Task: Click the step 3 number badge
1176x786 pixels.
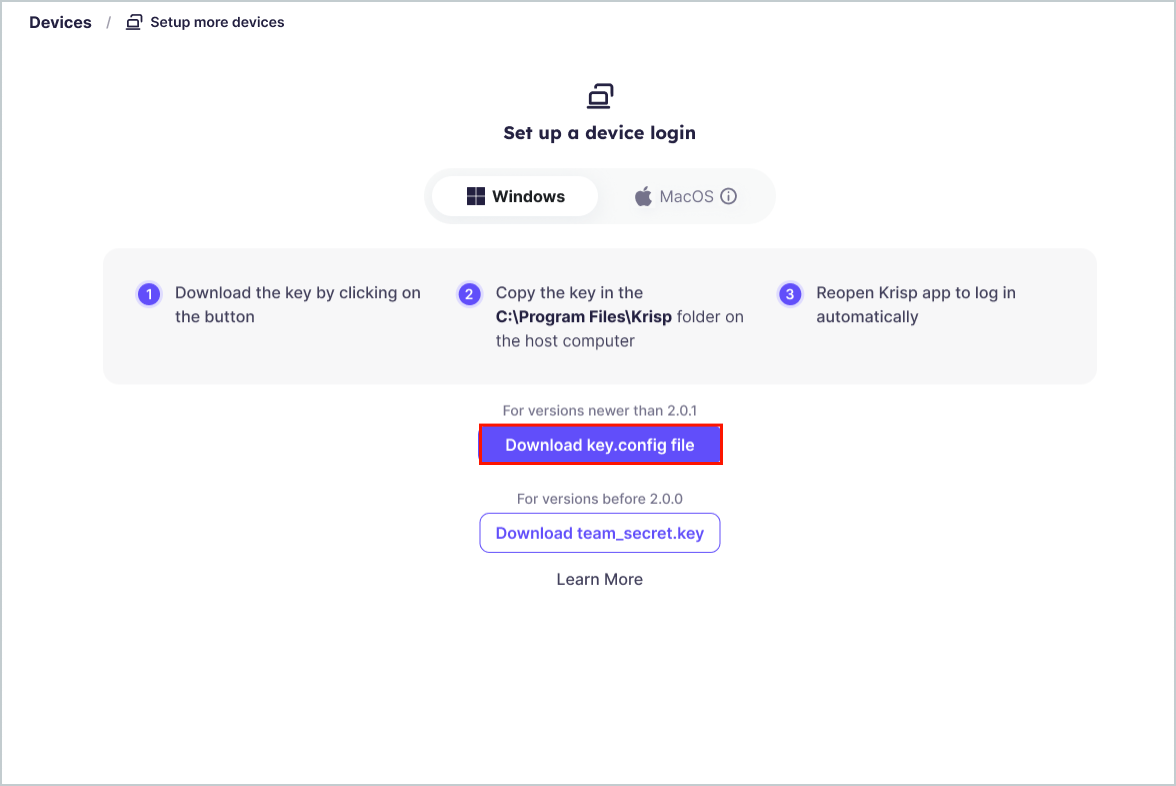Action: pos(790,294)
